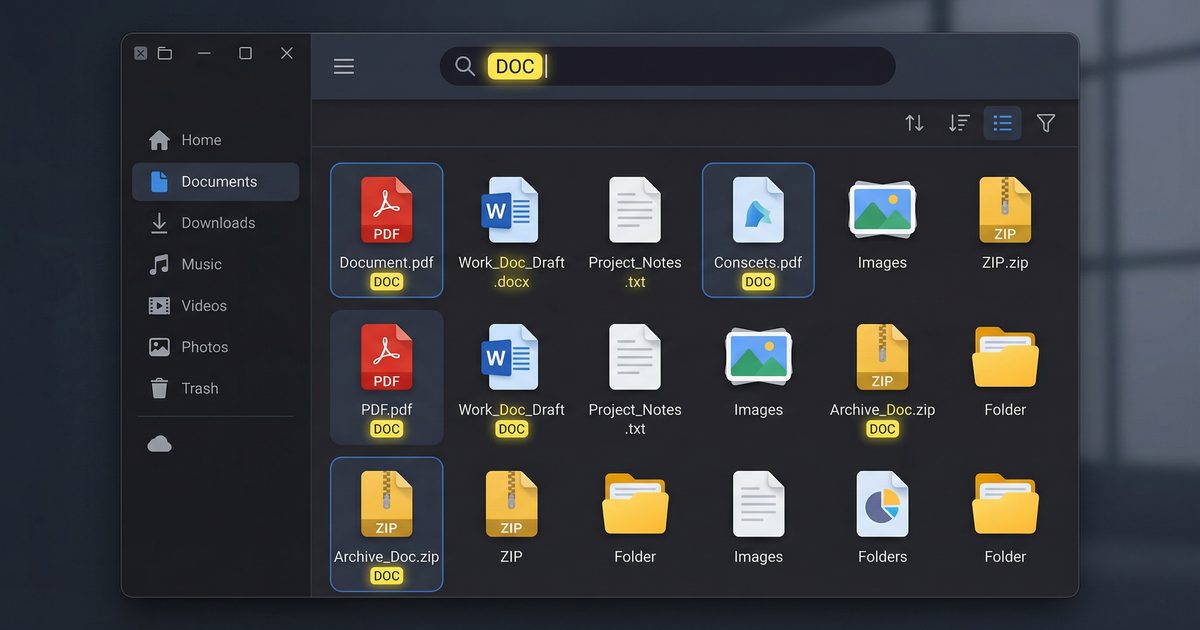Click the cloud icon below the sidebar divider
This screenshot has width=1200, height=630.
[x=159, y=444]
